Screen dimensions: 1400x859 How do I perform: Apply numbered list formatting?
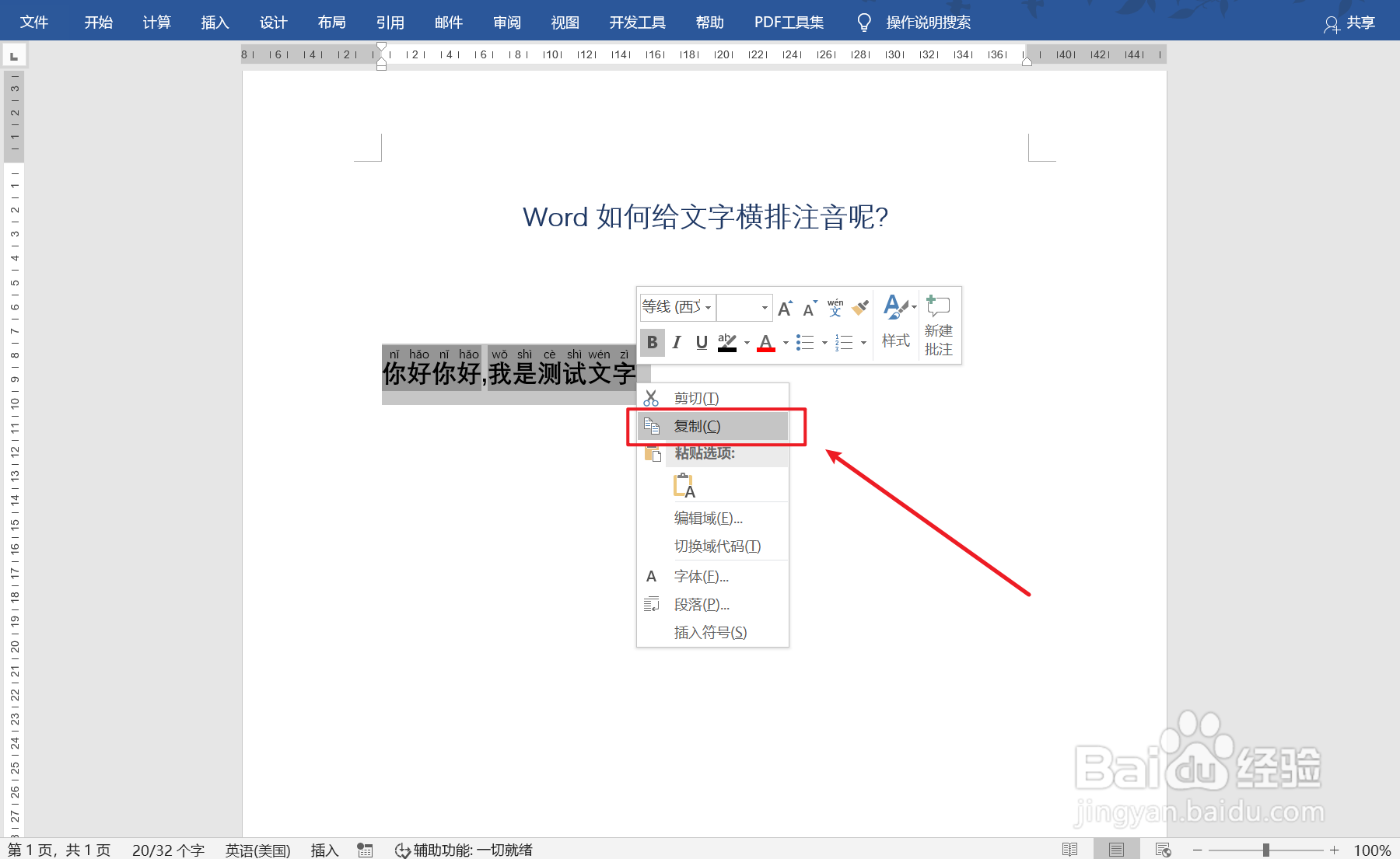tap(844, 342)
